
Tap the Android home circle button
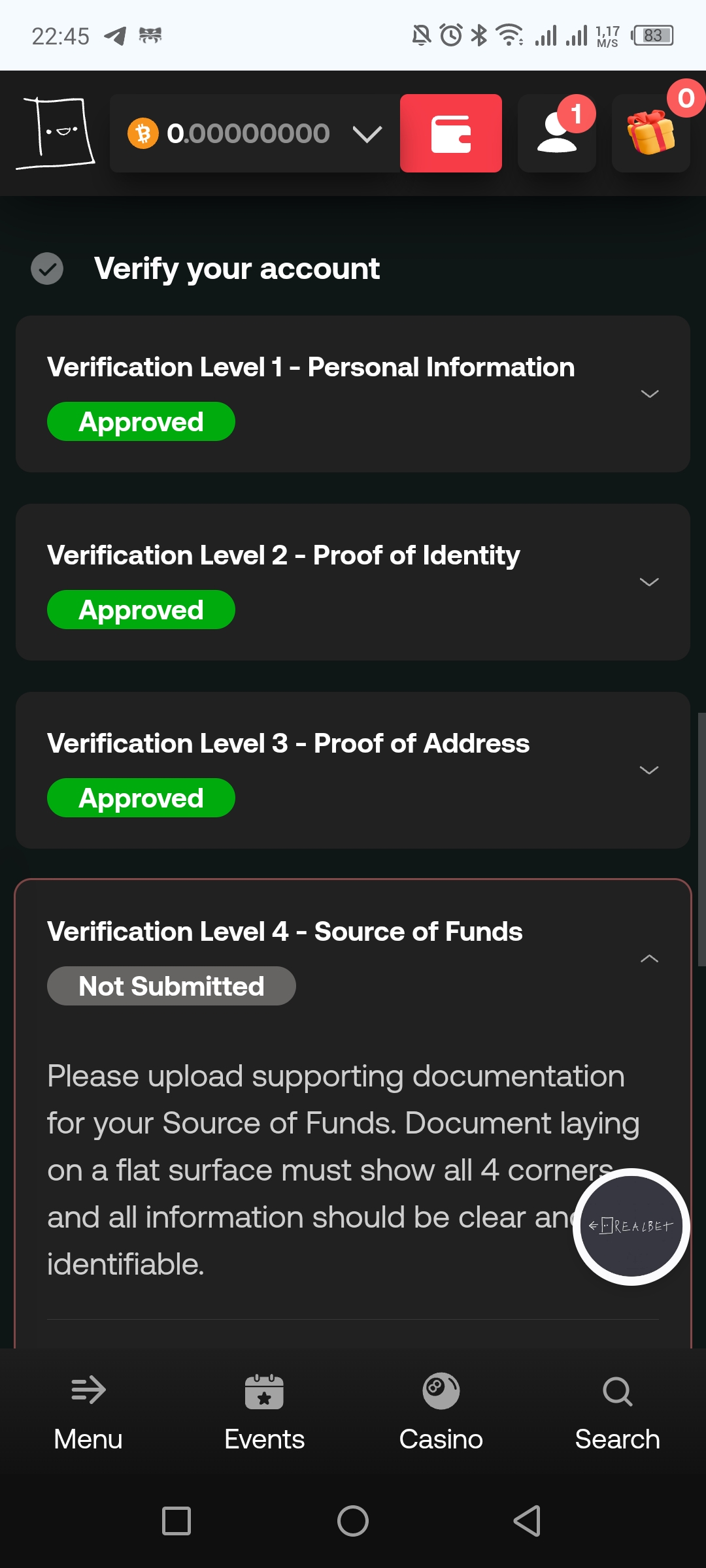pyautogui.click(x=353, y=1521)
